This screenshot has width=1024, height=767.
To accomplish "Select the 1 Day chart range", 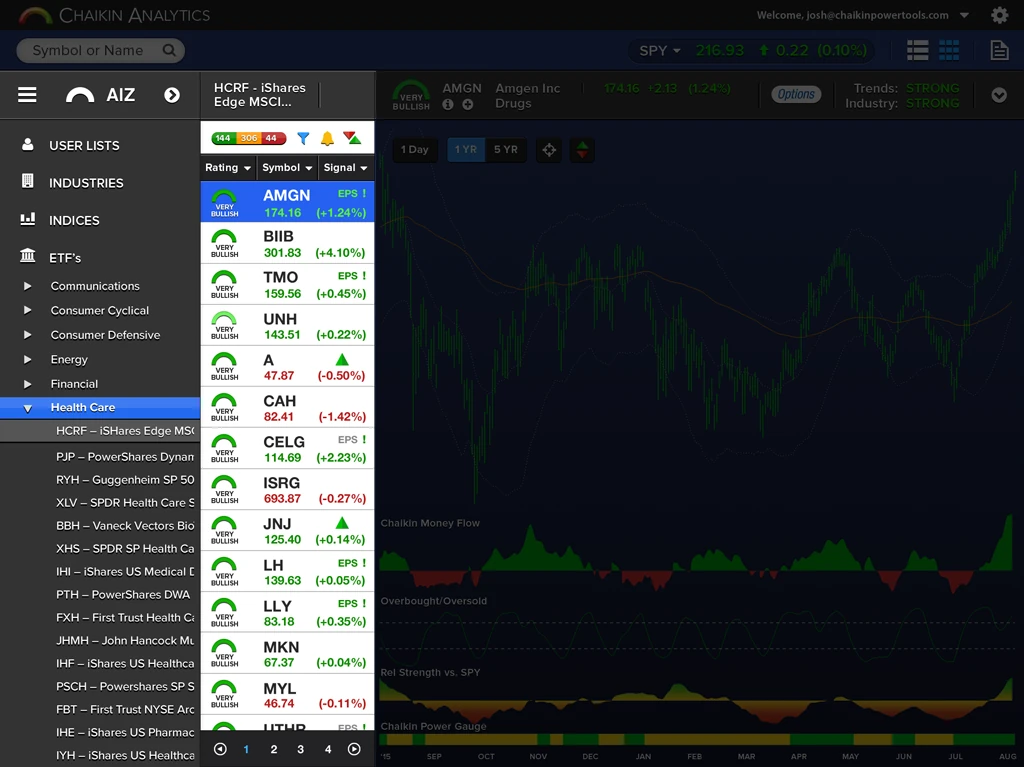I will [415, 150].
